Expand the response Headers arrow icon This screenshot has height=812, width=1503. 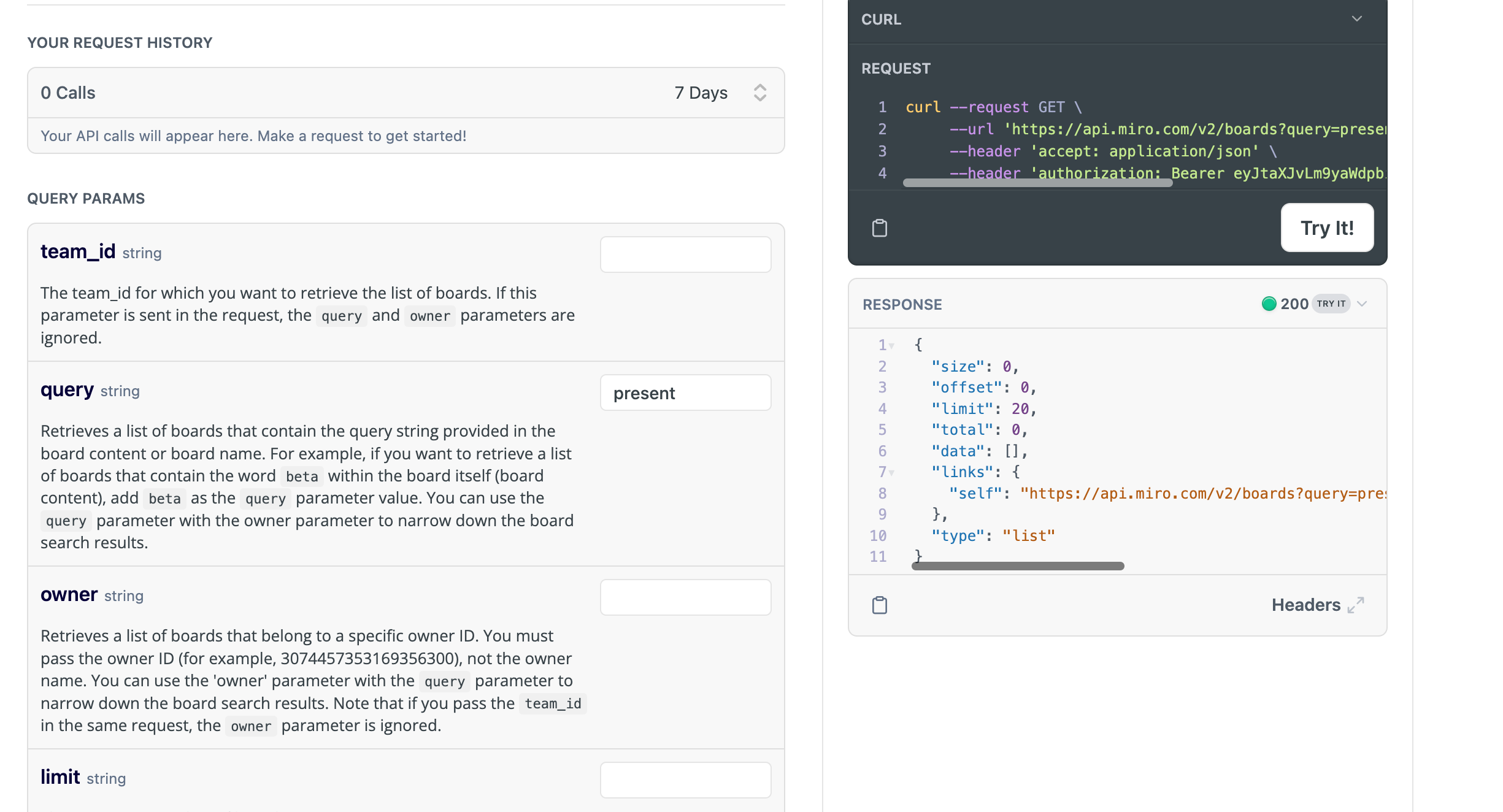click(x=1356, y=605)
